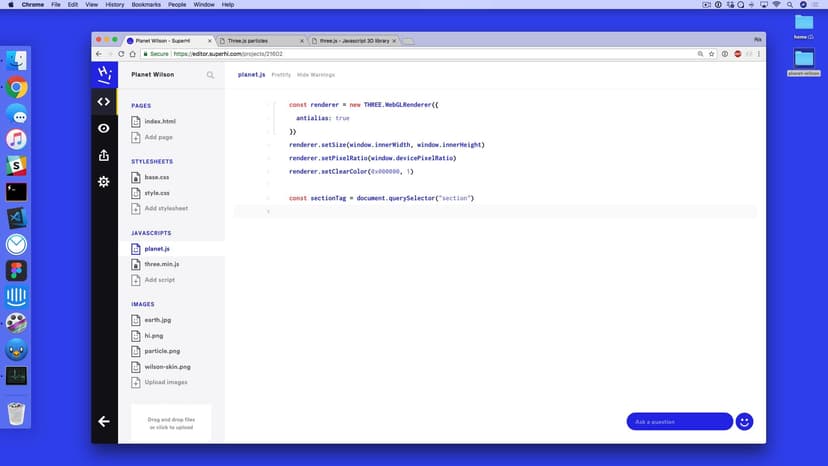Click the share/export icon in sidebar
This screenshot has height=466, width=828.
(x=103, y=155)
